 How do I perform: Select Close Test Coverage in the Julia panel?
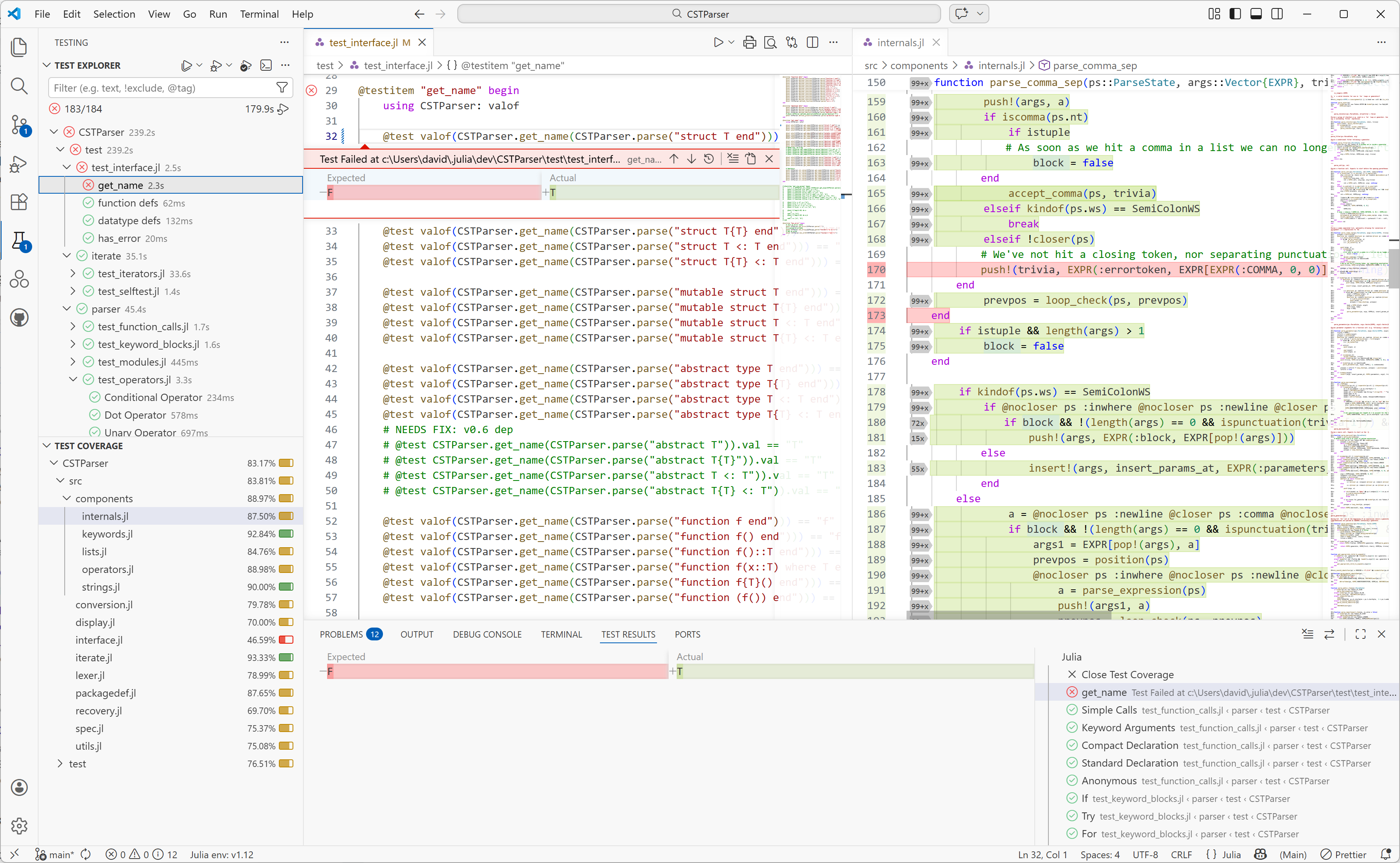(1127, 674)
